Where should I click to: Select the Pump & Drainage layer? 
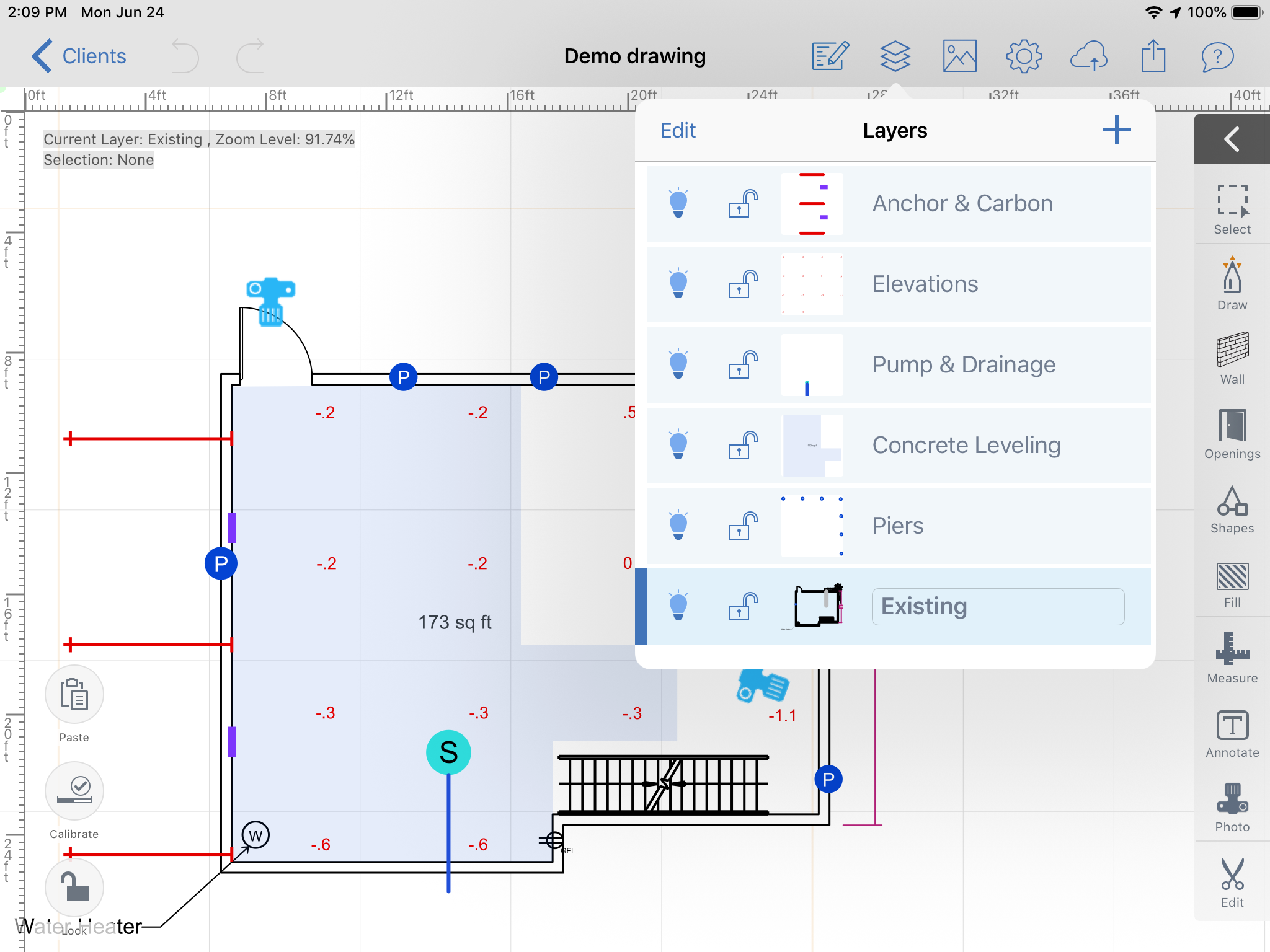[x=963, y=364]
